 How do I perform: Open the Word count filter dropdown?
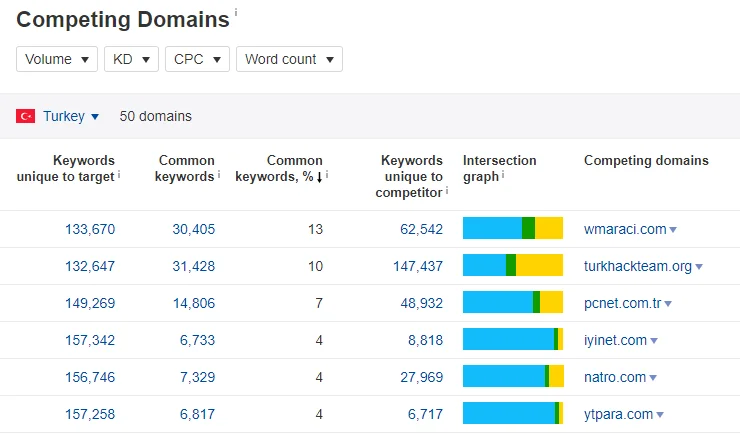point(289,59)
